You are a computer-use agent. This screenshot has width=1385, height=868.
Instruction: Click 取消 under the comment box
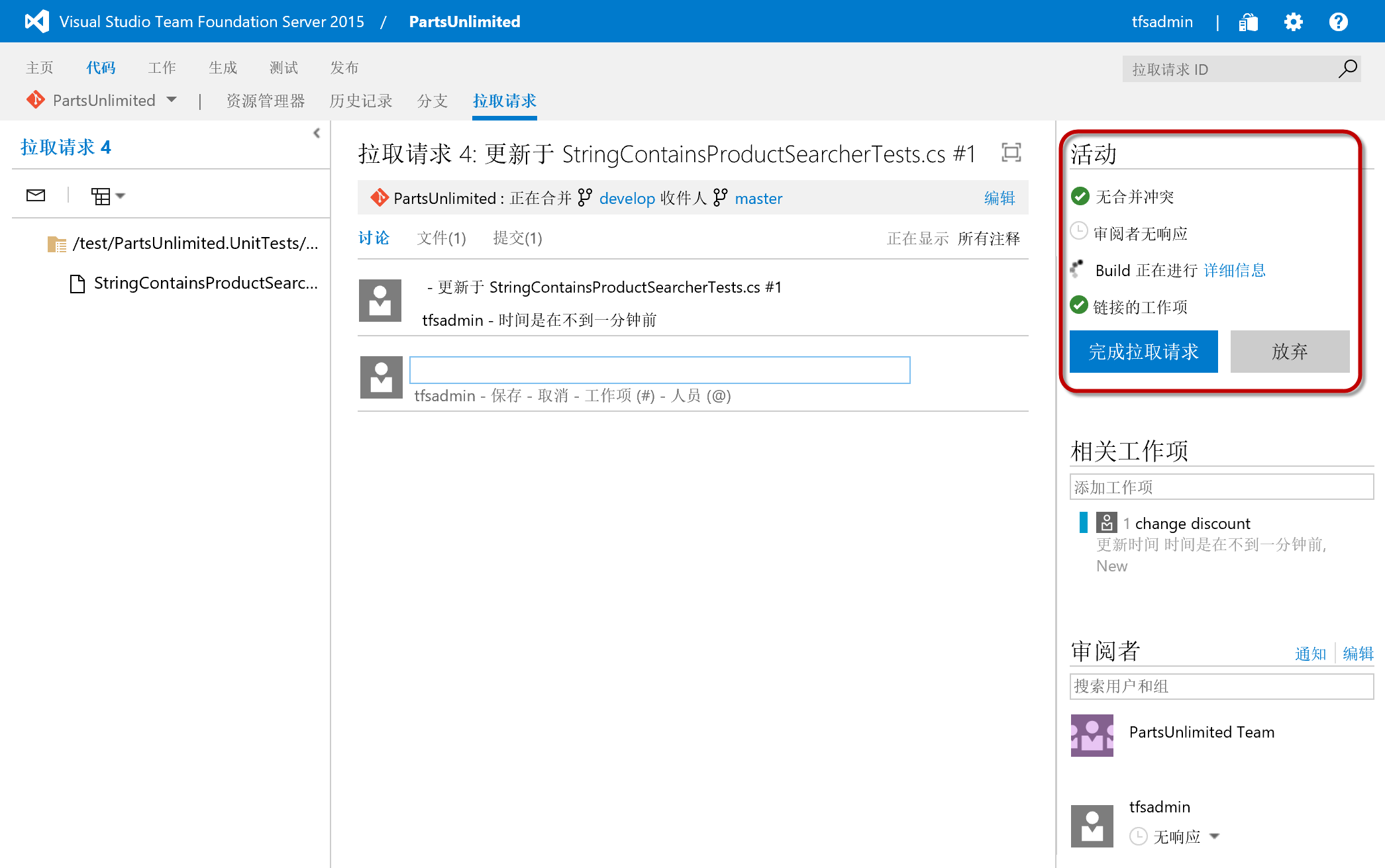pos(553,395)
